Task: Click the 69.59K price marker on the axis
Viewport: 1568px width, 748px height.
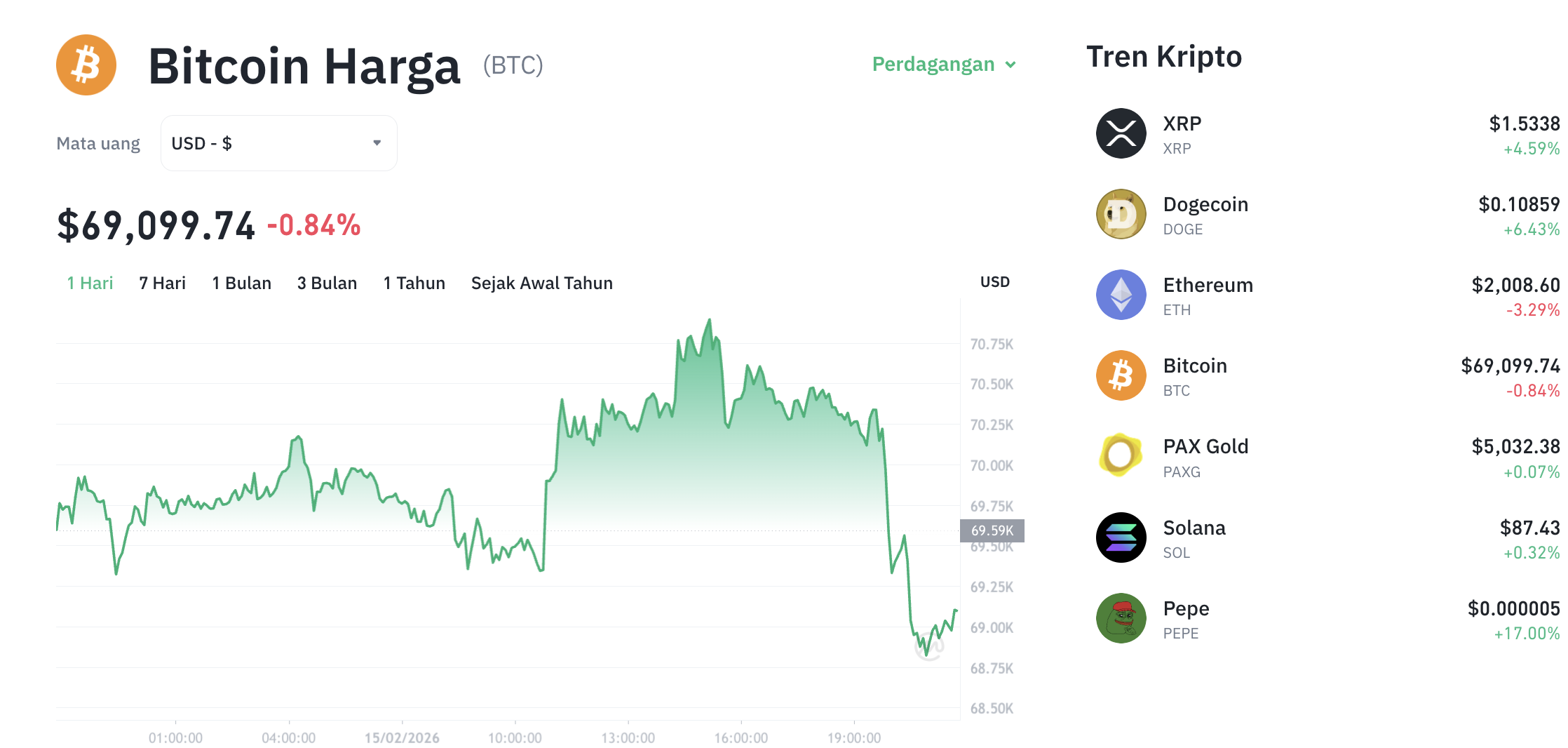Action: (x=992, y=531)
